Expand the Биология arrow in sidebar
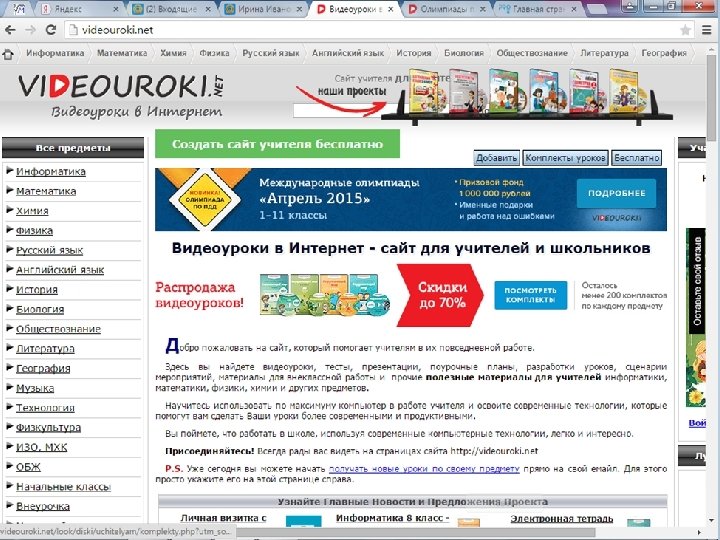The height and width of the screenshot is (540, 720). pos(10,309)
